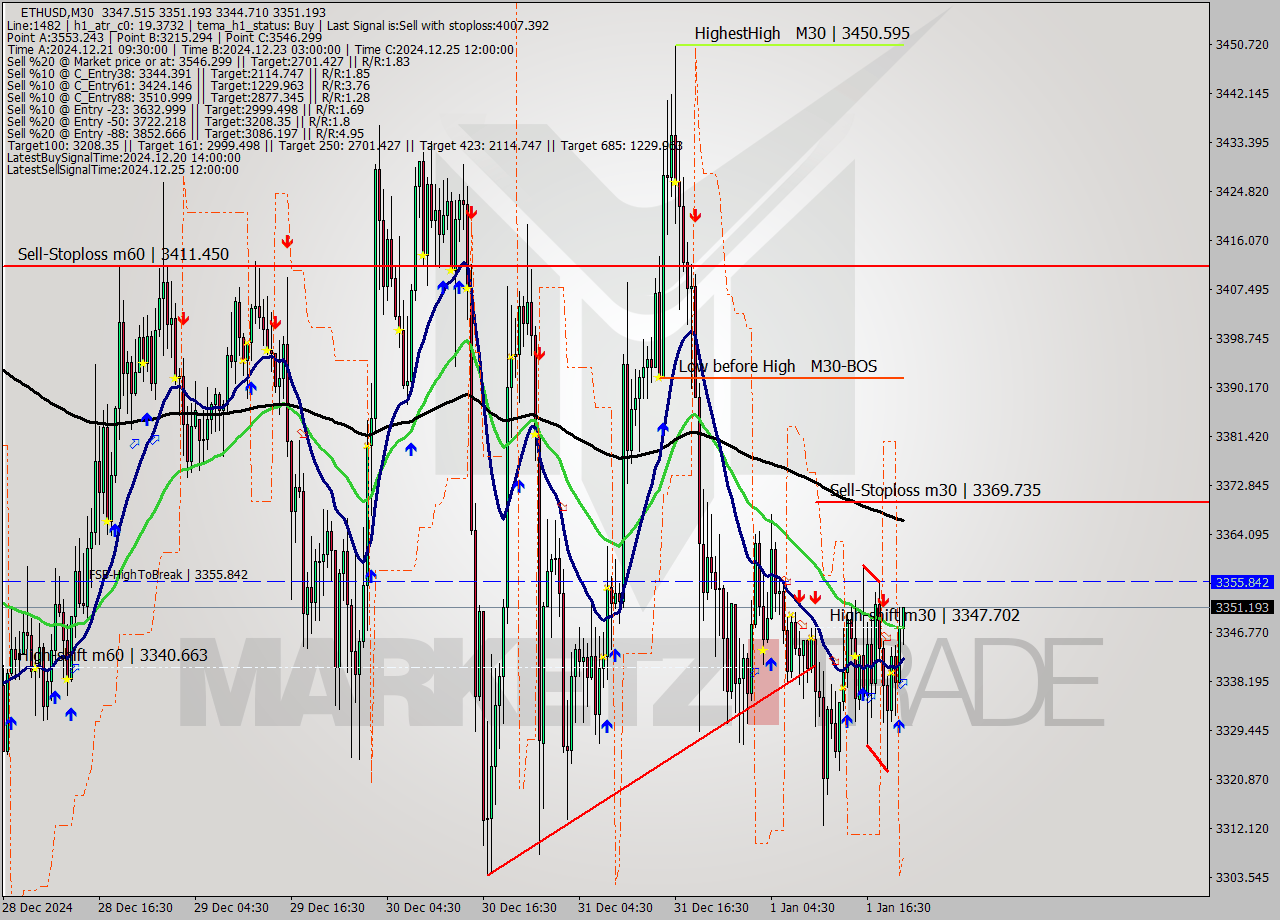The width and height of the screenshot is (1280, 920).
Task: Click the 3329.445 price axis value
Action: (x=1241, y=730)
